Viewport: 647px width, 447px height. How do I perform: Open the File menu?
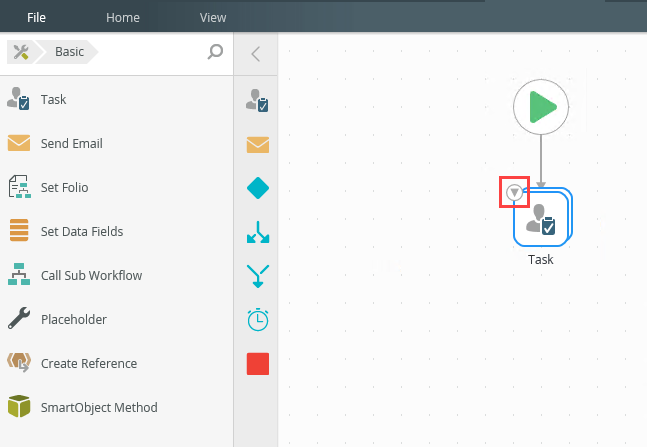coord(36,17)
